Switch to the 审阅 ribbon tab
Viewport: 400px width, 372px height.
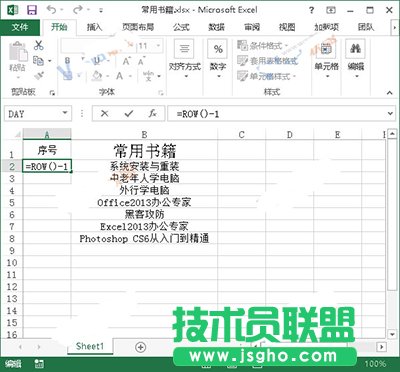252,27
